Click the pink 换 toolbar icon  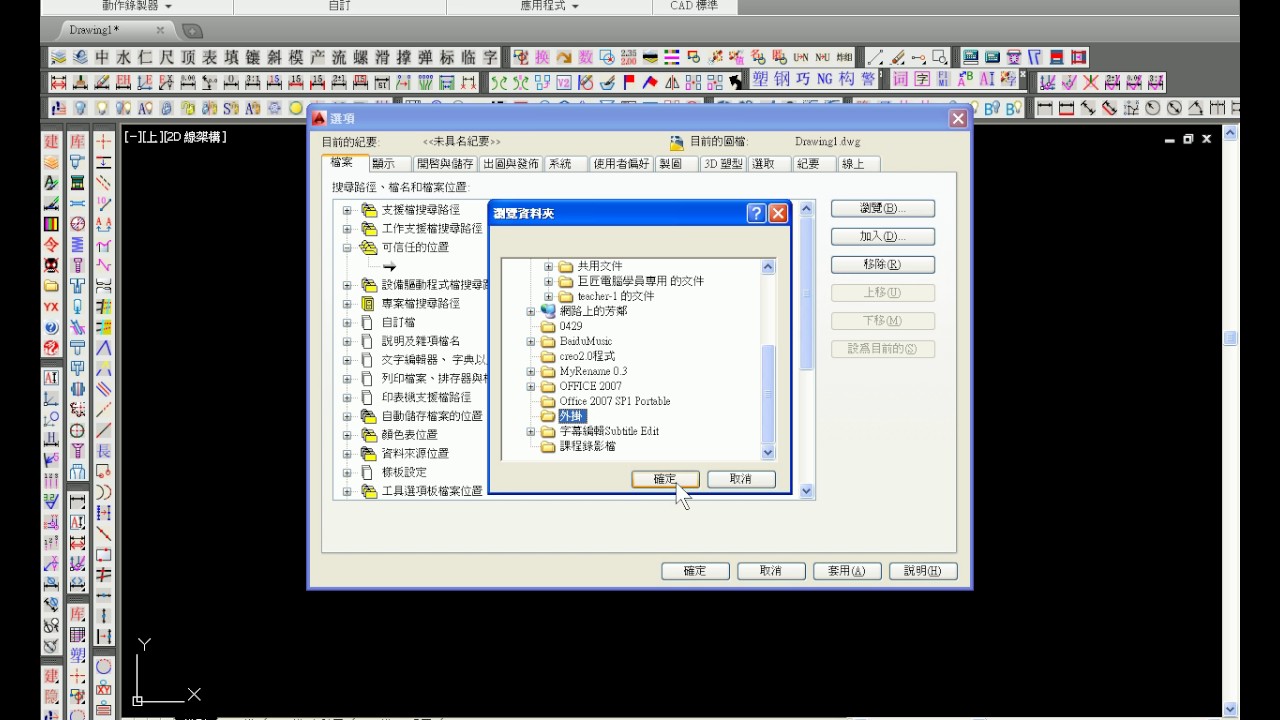542,57
